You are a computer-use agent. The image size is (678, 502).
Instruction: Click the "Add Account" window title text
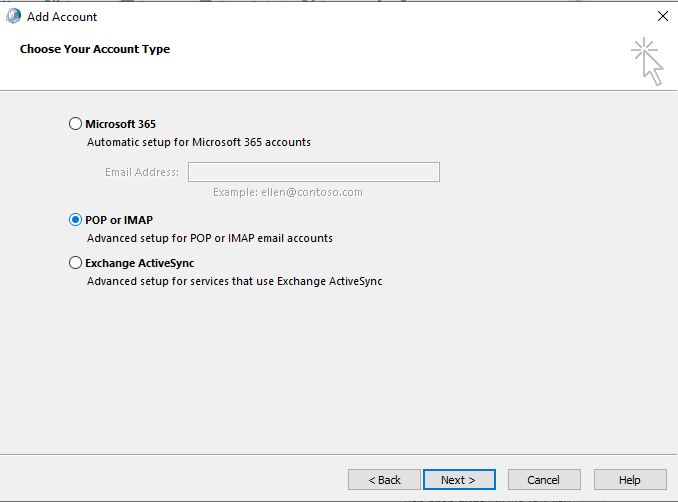(62, 17)
